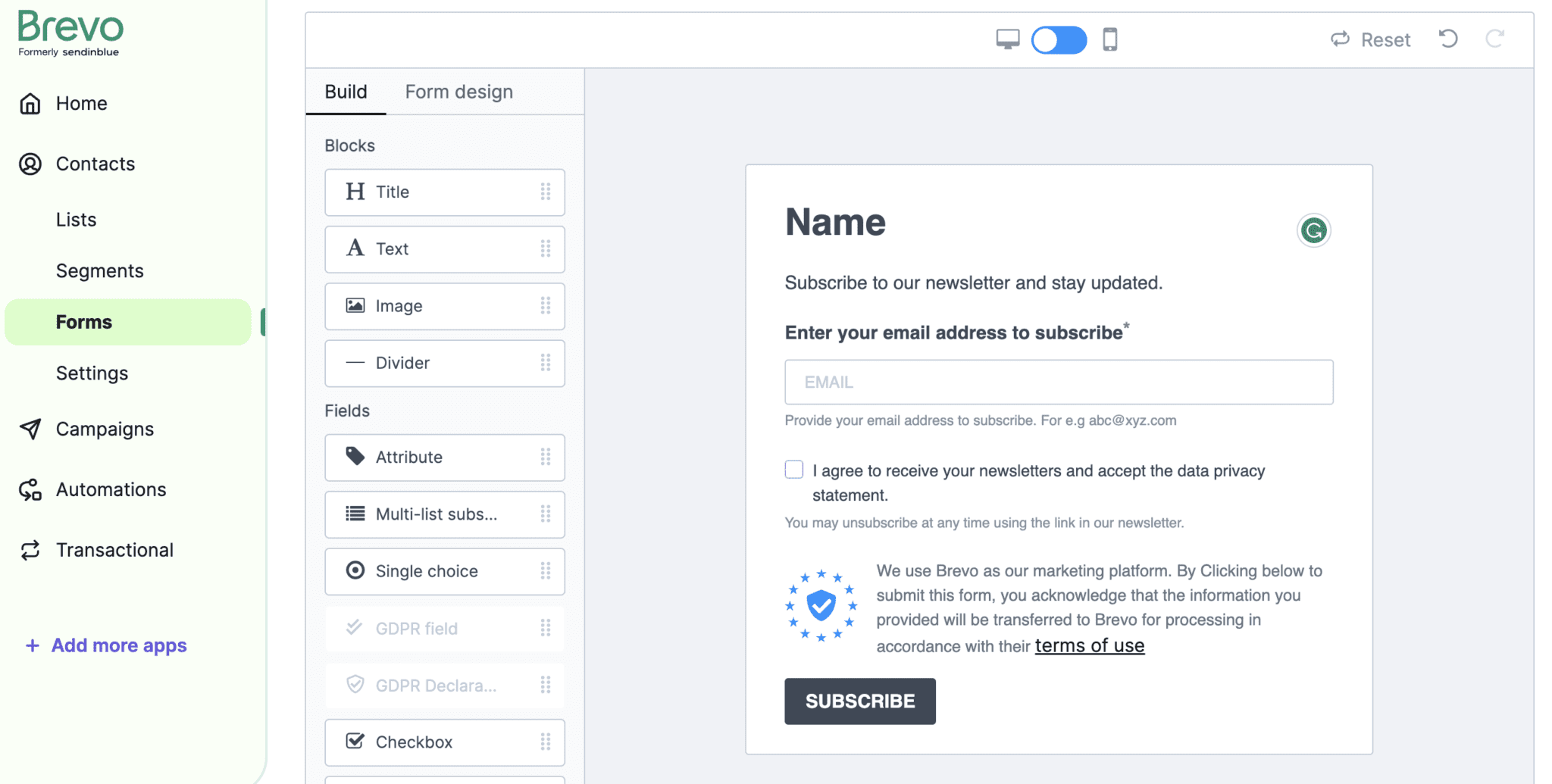This screenshot has width=1552, height=784.
Task: Open Contacts via its sidebar icon
Action: (30, 164)
